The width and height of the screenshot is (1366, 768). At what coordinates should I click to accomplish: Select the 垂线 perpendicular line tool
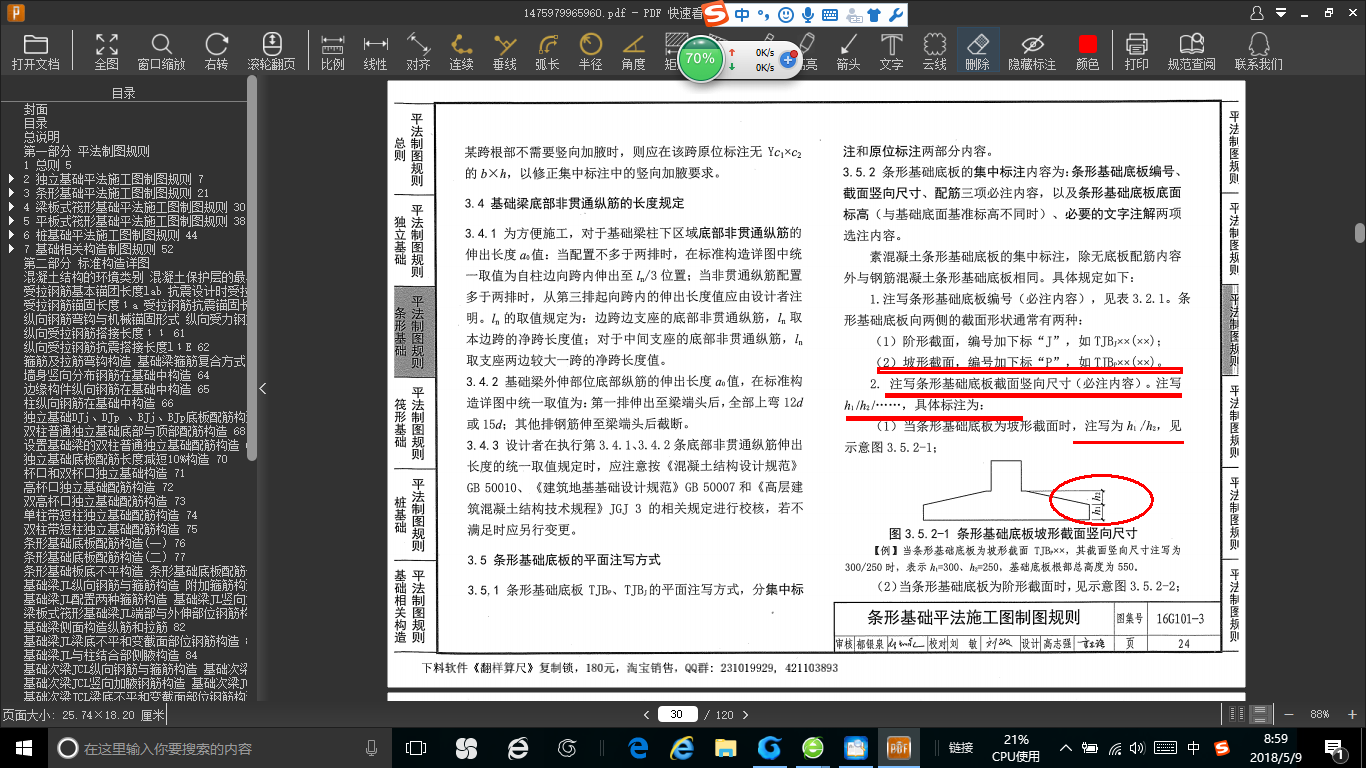(x=505, y=52)
